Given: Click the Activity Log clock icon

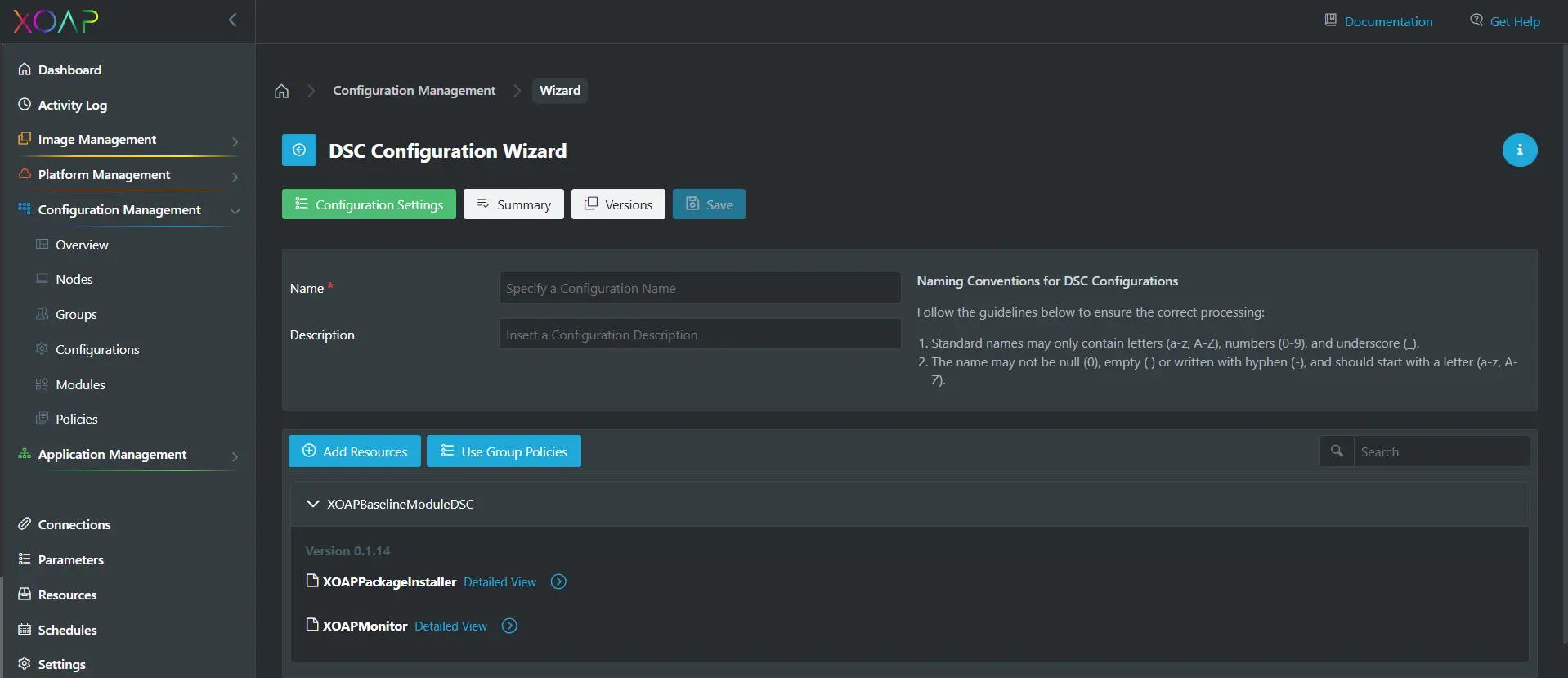Looking at the screenshot, I should point(25,104).
